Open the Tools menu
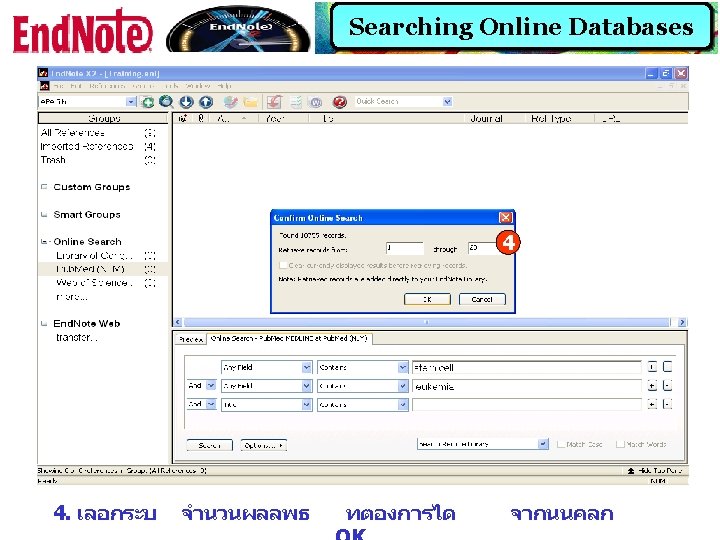Image resolution: width=720 pixels, height=540 pixels. 170,86
